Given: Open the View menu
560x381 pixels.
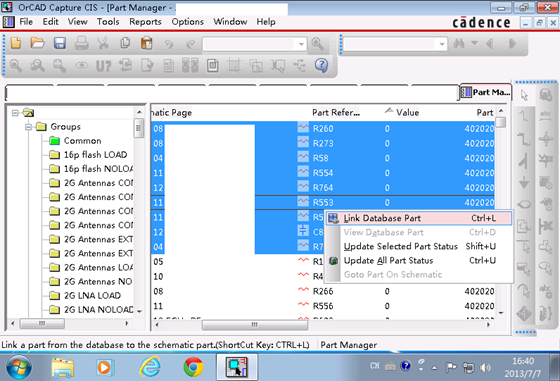Looking at the screenshot, I should (78, 22).
